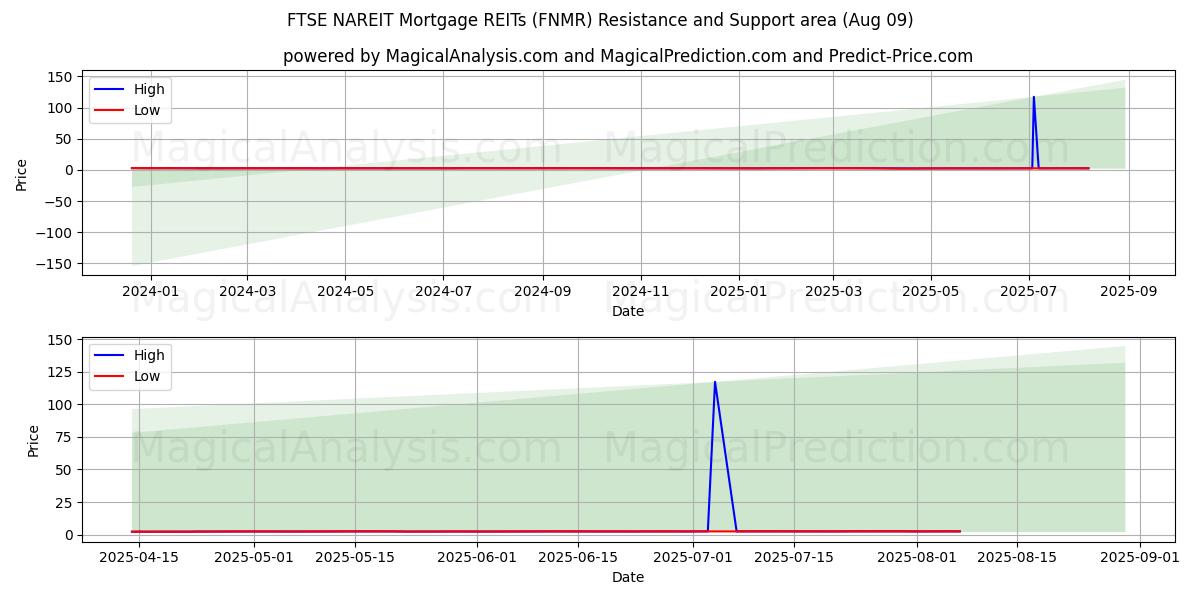Click the '150' y-axis label in top chart

62,77
